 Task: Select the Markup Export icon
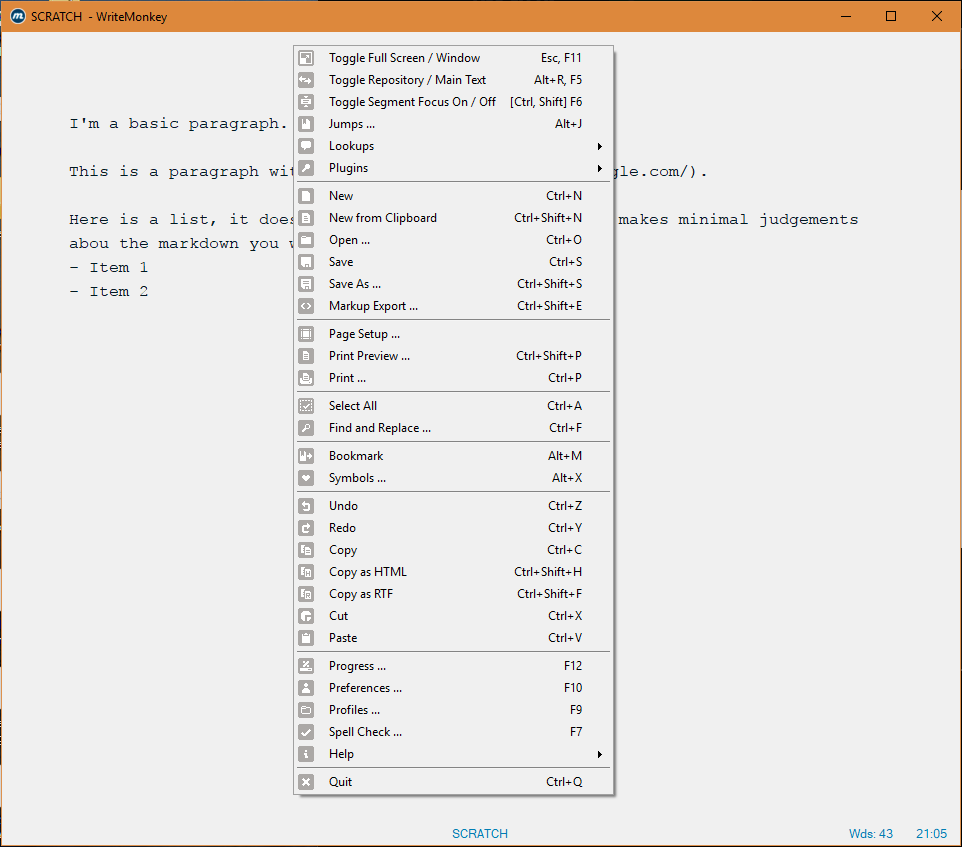coord(306,306)
